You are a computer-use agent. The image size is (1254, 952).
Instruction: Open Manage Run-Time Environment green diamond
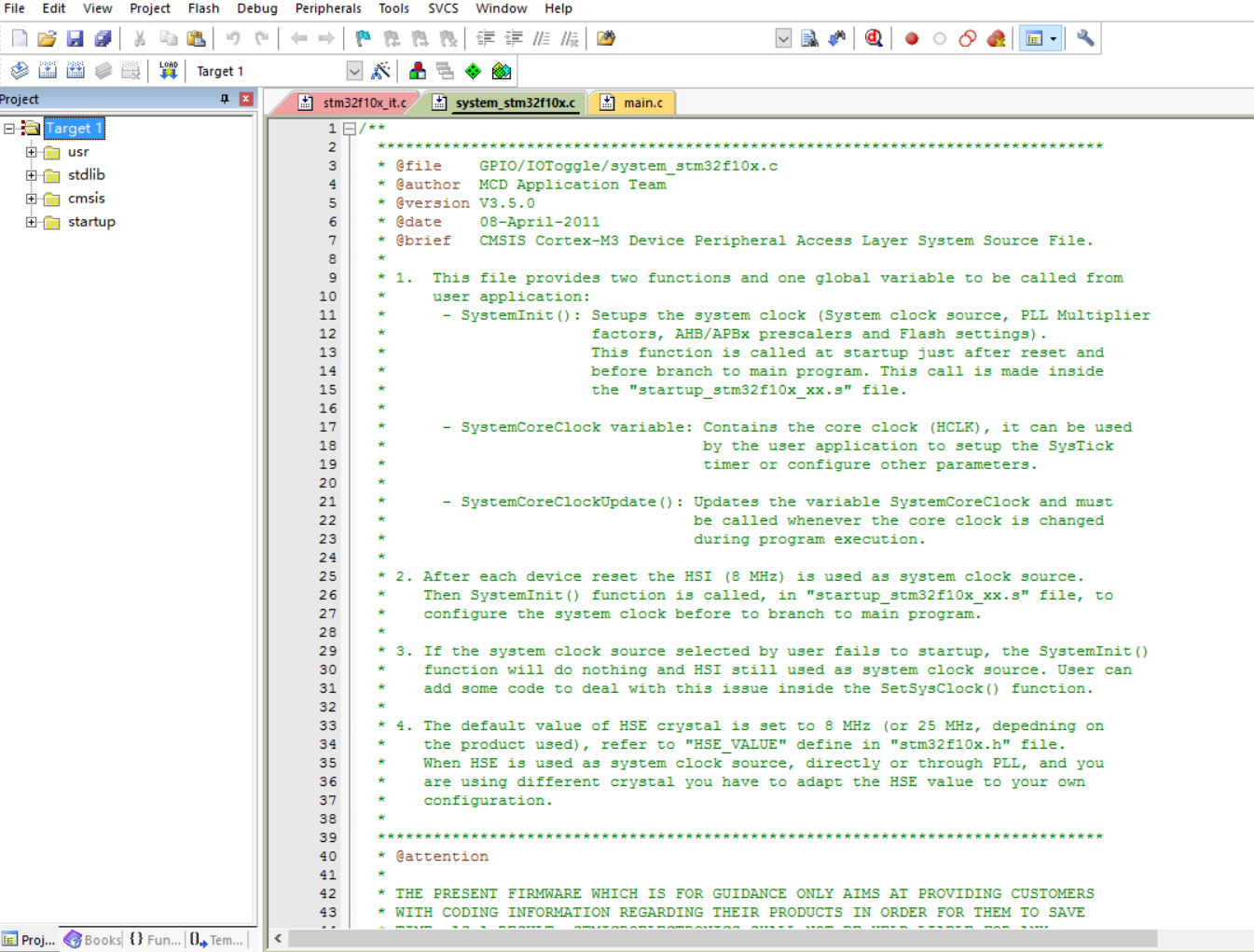pyautogui.click(x=474, y=71)
